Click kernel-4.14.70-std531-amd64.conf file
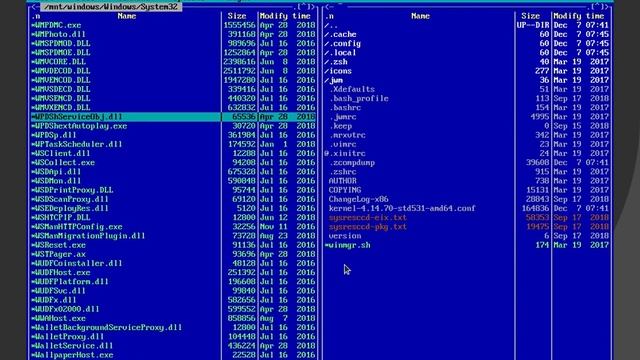Screen dimensions: 640x360 [x=467, y=209]
